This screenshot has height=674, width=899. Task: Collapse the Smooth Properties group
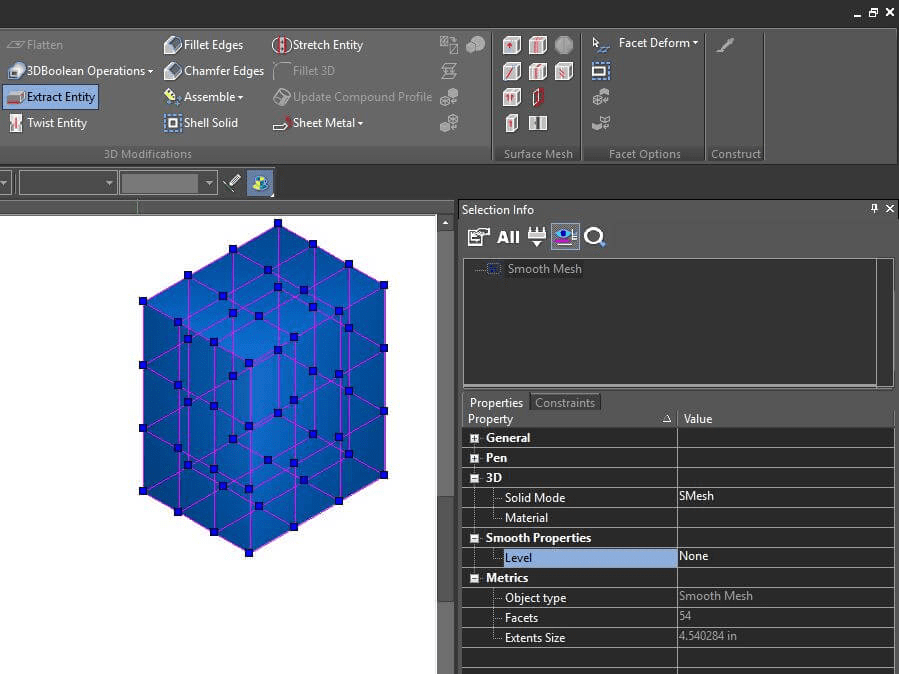tap(475, 538)
